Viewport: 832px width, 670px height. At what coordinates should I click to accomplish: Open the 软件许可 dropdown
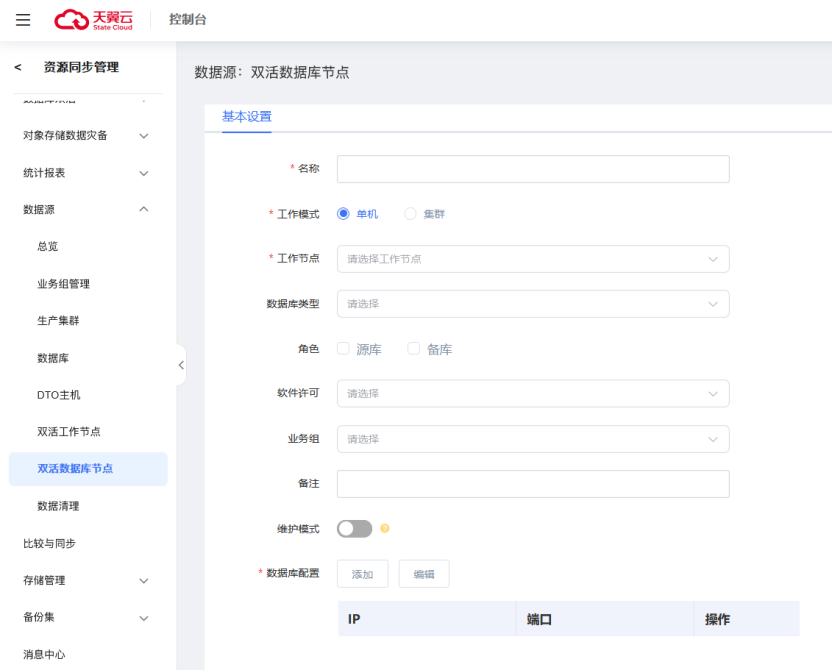coord(533,394)
